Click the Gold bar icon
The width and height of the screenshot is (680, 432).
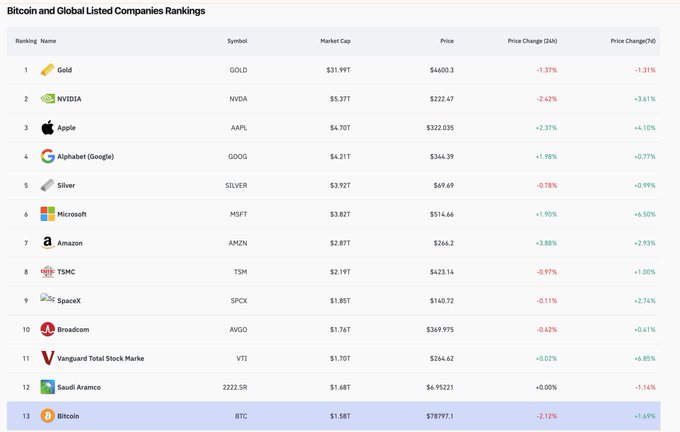pos(48,70)
